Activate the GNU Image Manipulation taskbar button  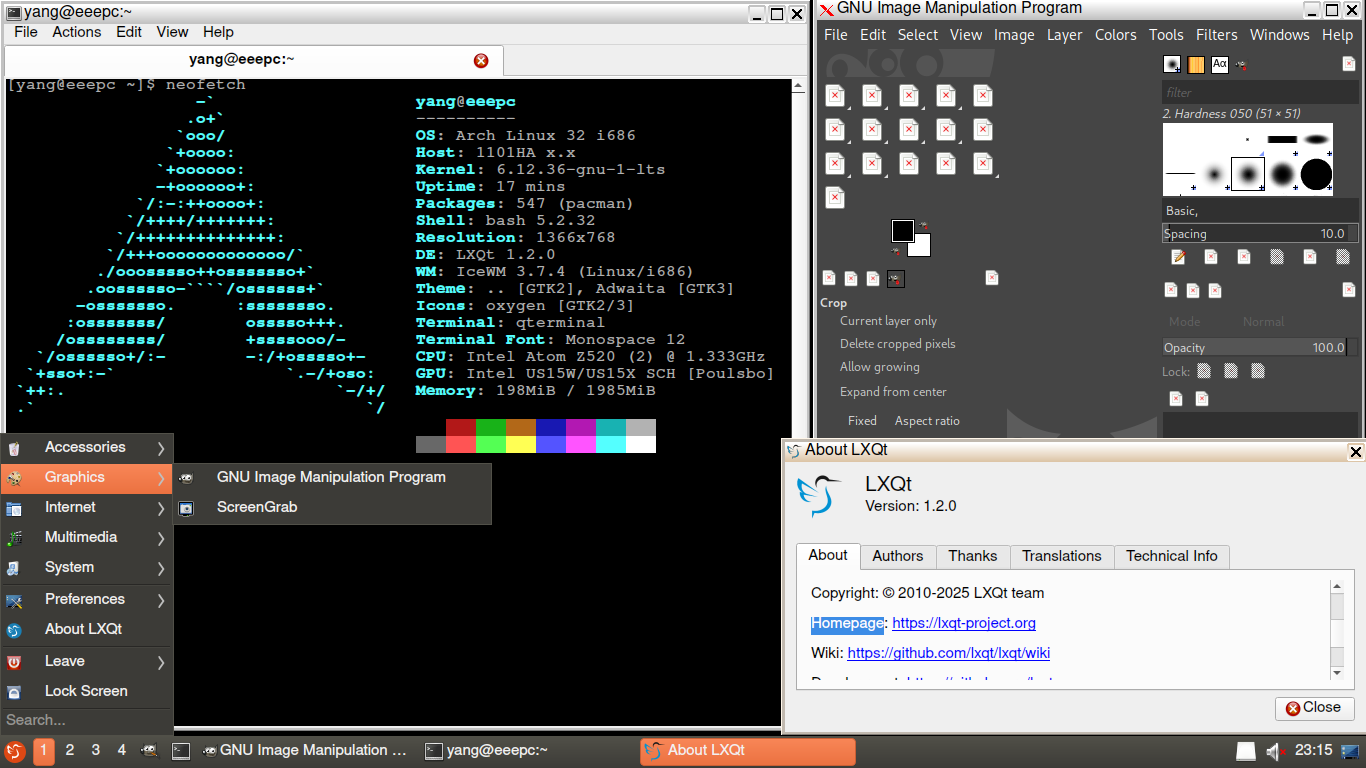305,750
